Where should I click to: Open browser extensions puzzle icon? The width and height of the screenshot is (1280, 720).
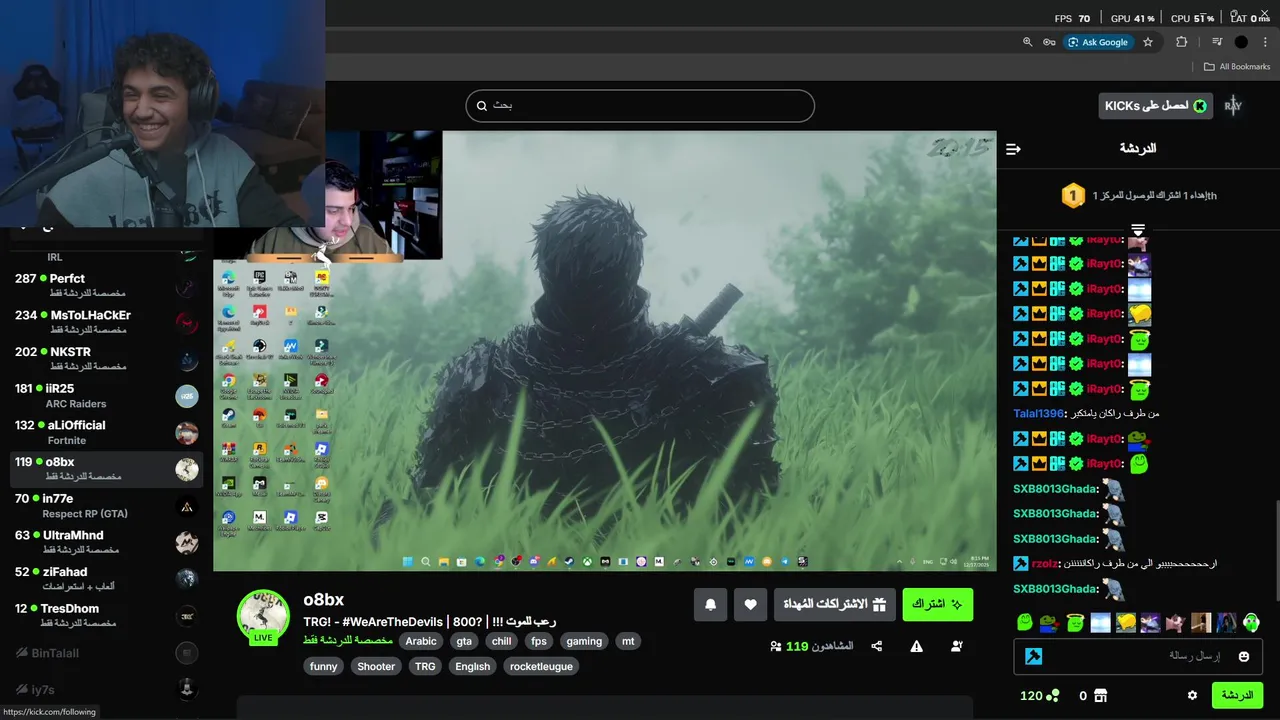(x=1182, y=42)
